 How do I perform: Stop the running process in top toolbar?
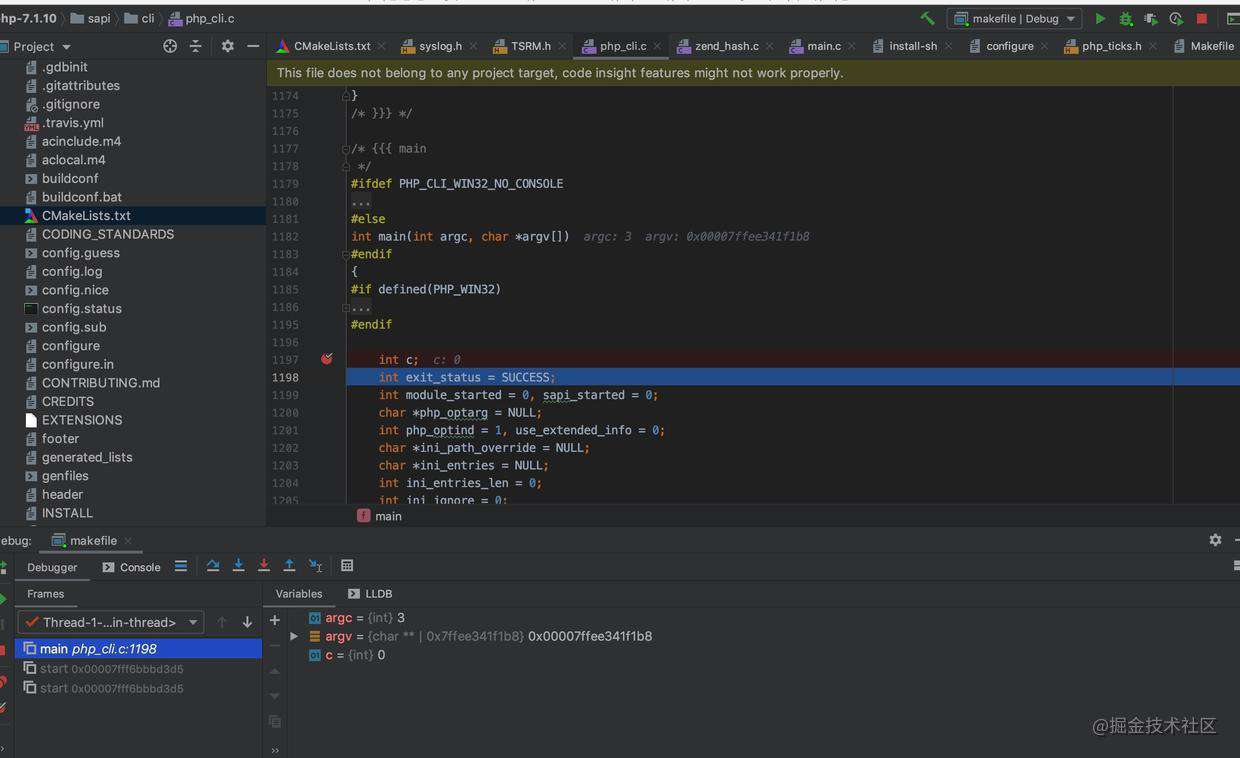(x=1202, y=18)
